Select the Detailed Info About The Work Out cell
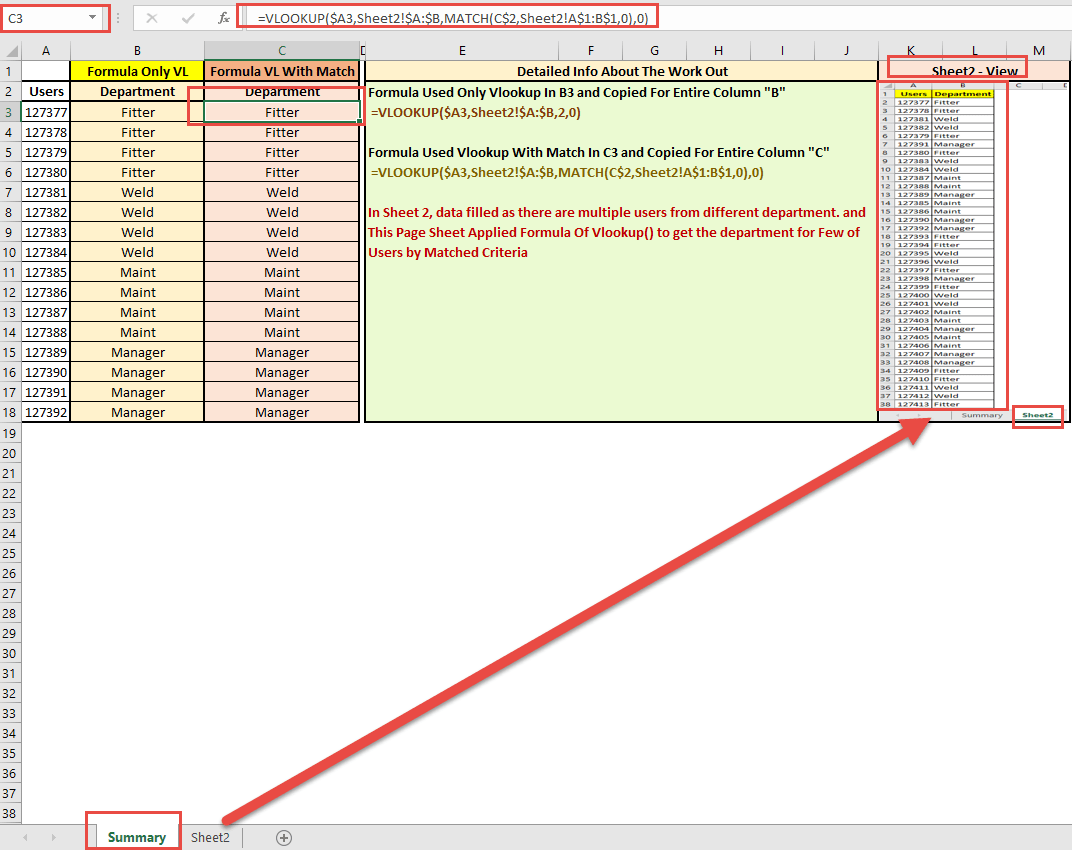The image size is (1072, 850). (622, 71)
